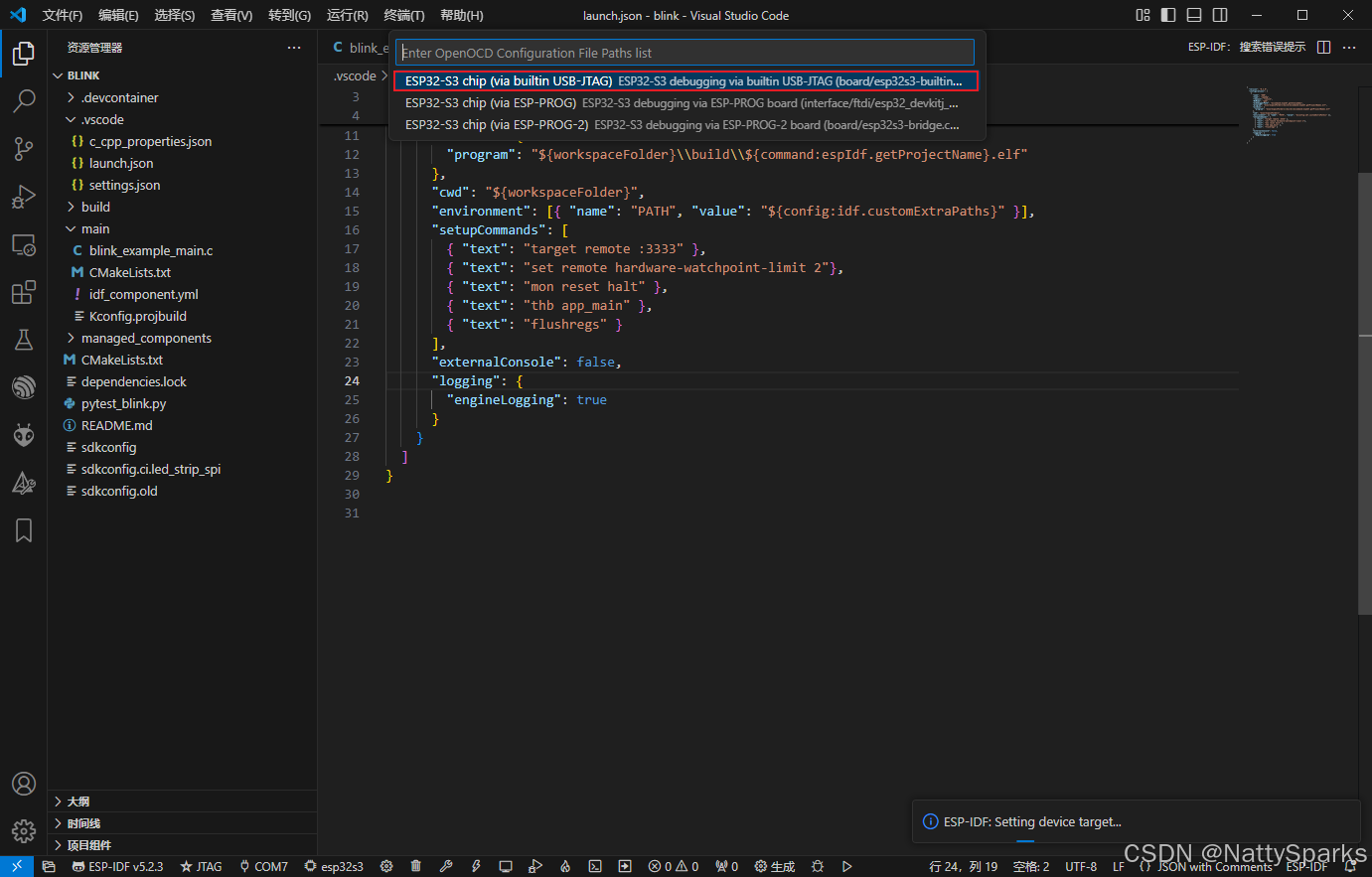The height and width of the screenshot is (877, 1372).
Task: Click the status bar bug debug icon
Action: (x=818, y=866)
